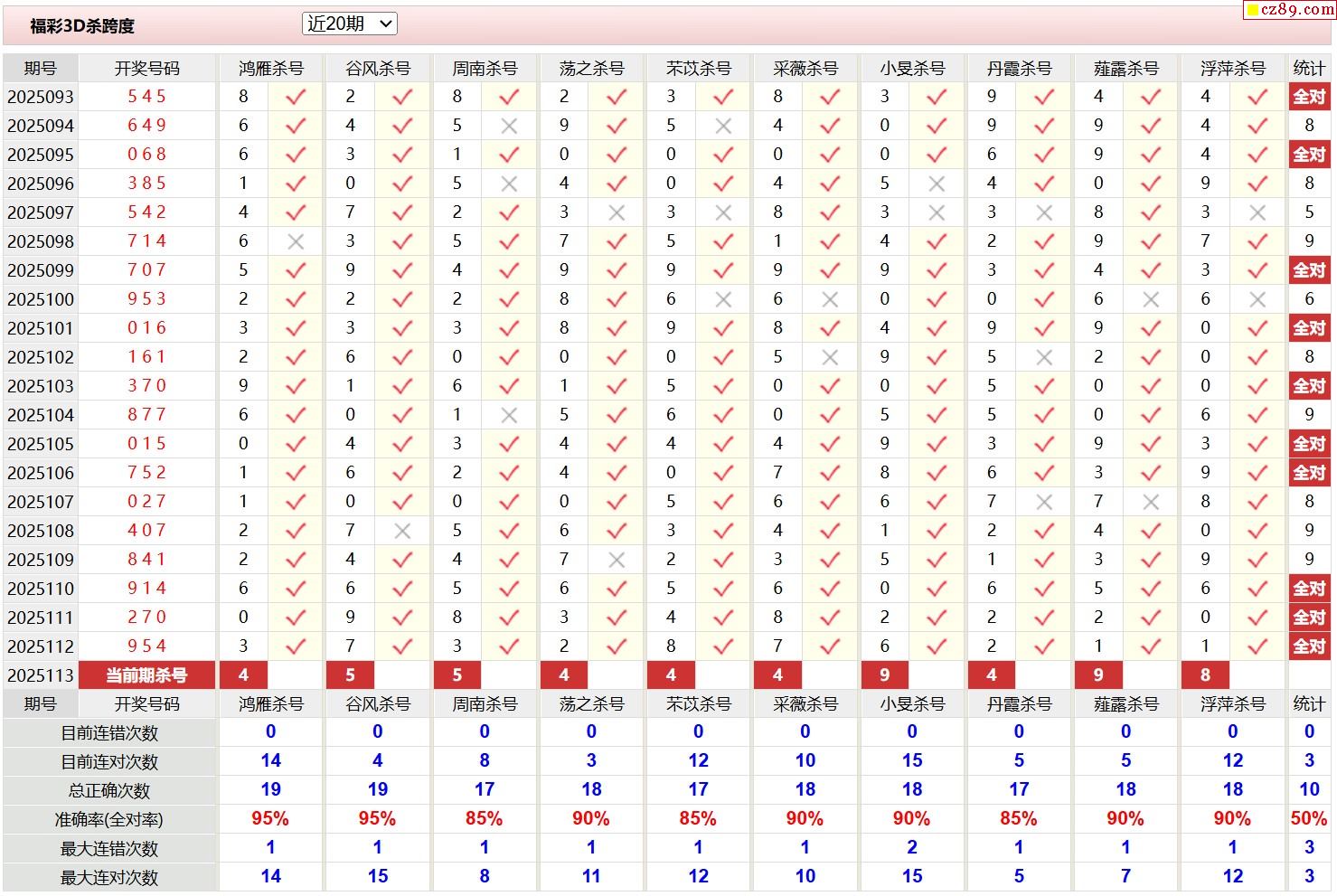
Task: Click the red 9 under 小旻杀号 in row 2025113
Action: point(884,675)
